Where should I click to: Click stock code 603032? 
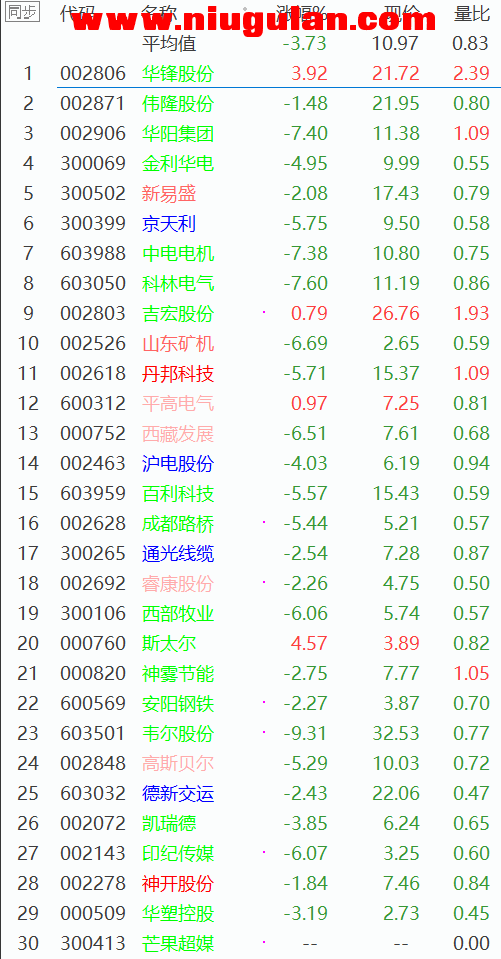(x=93, y=793)
